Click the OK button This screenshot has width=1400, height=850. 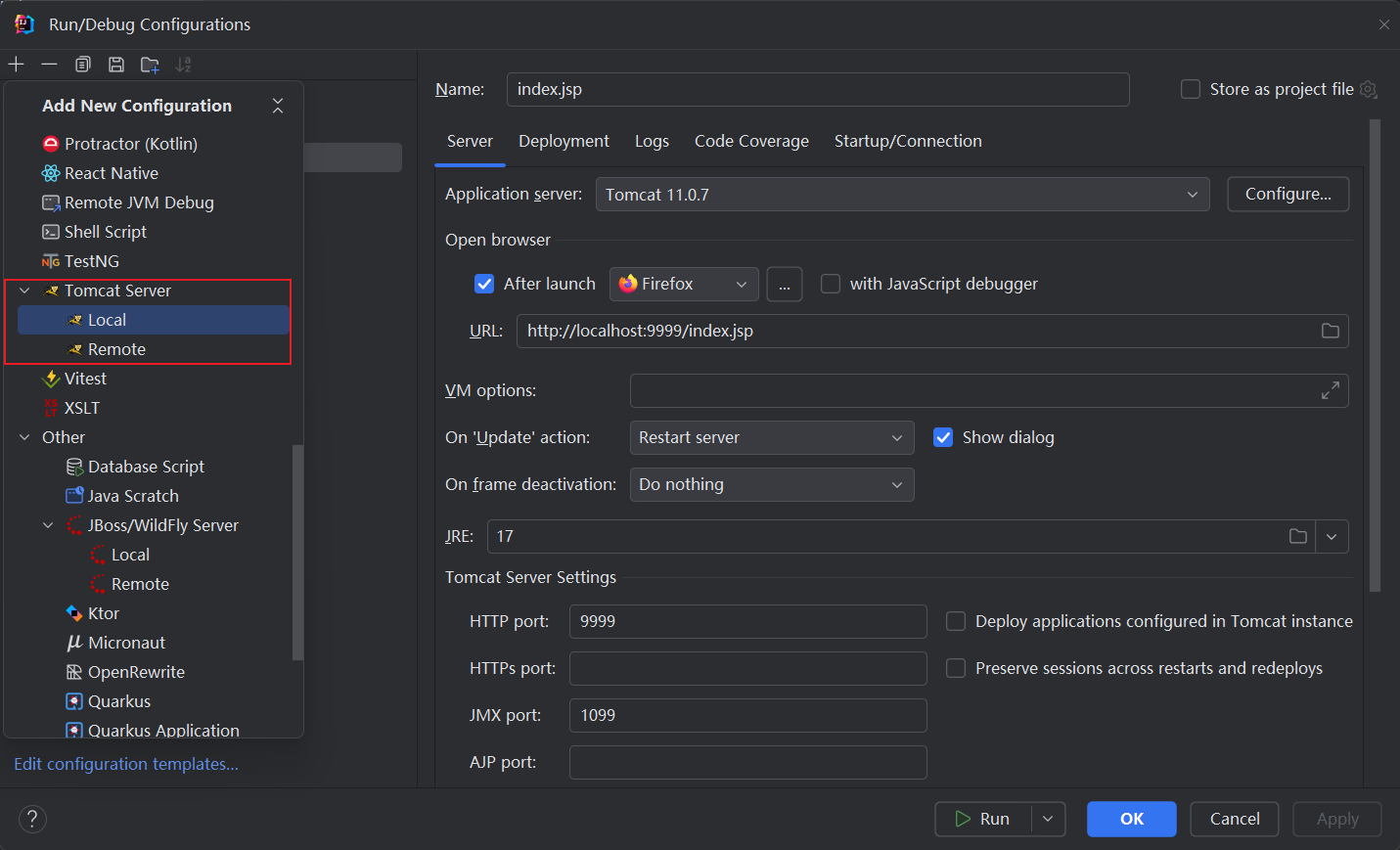click(1132, 819)
